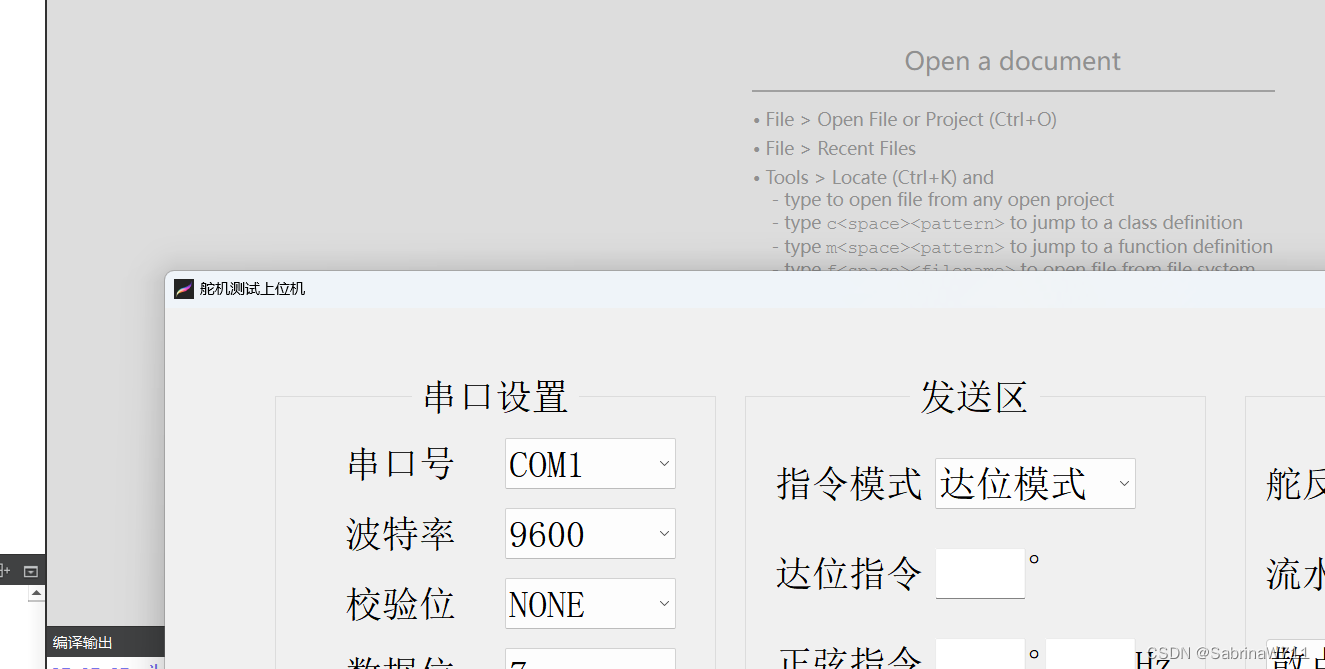Click the 正弦指令 angle input field
Screen dimensions: 1325x669
click(x=979, y=658)
